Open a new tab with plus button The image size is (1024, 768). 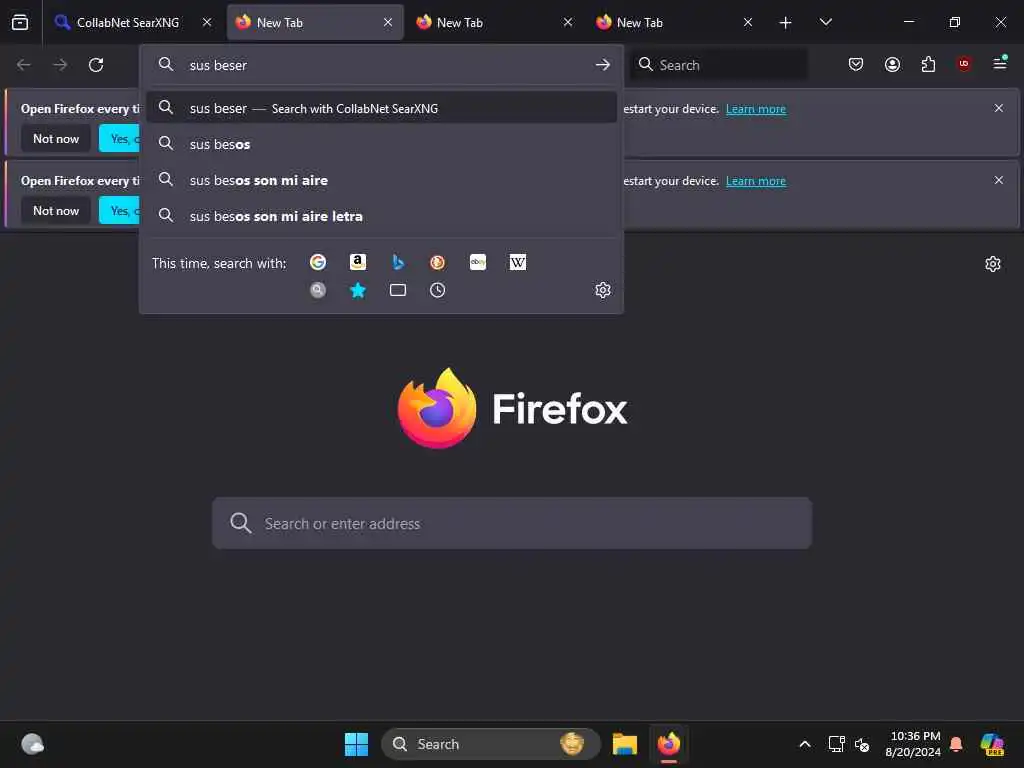(x=785, y=22)
